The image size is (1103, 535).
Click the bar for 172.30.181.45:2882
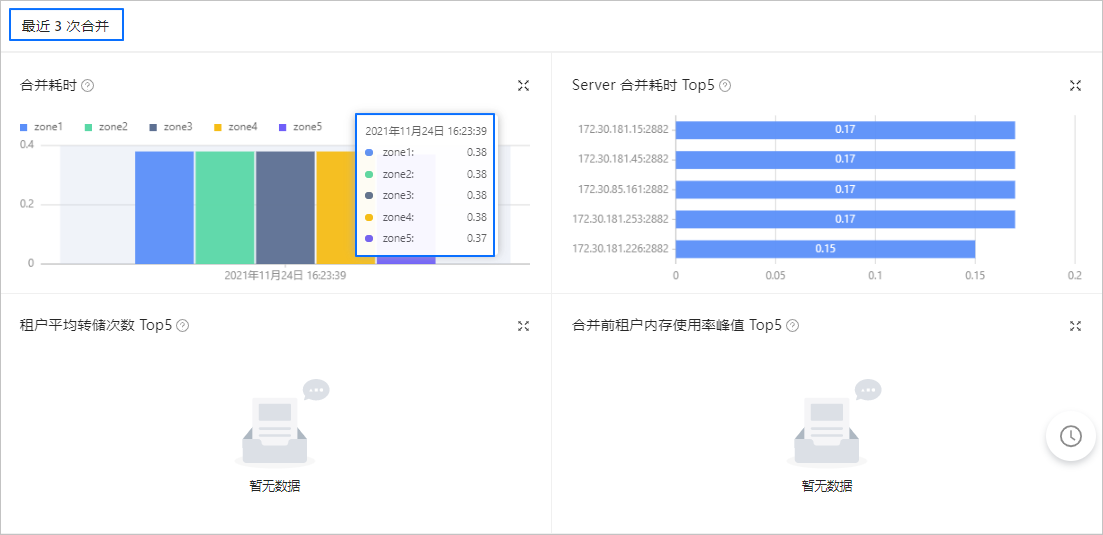click(x=845, y=160)
